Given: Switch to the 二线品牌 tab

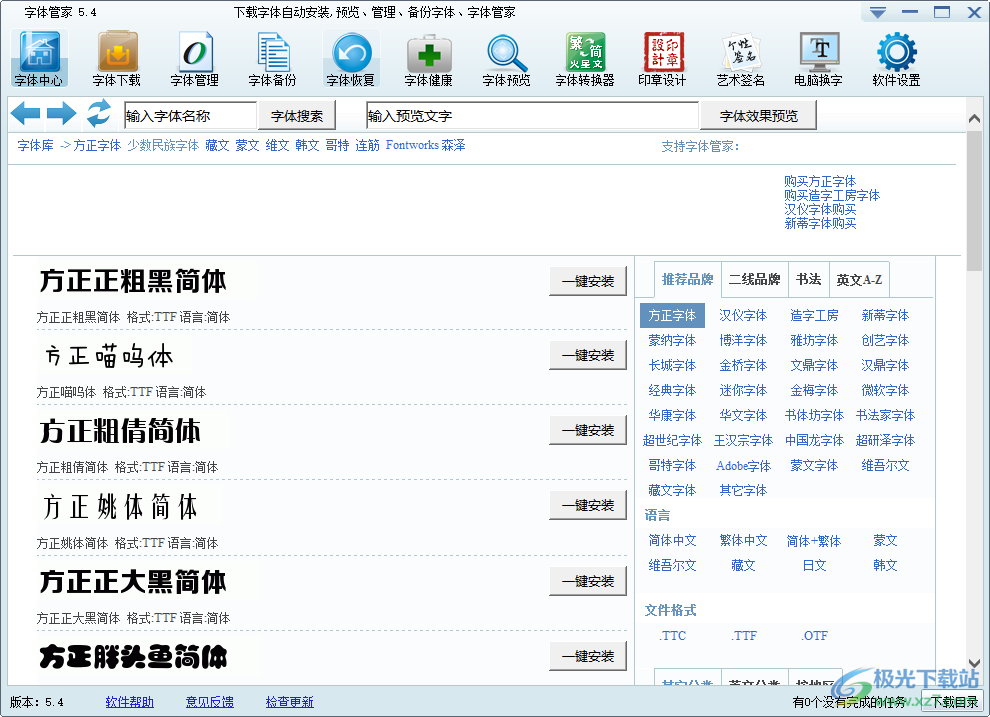Looking at the screenshot, I should [755, 280].
